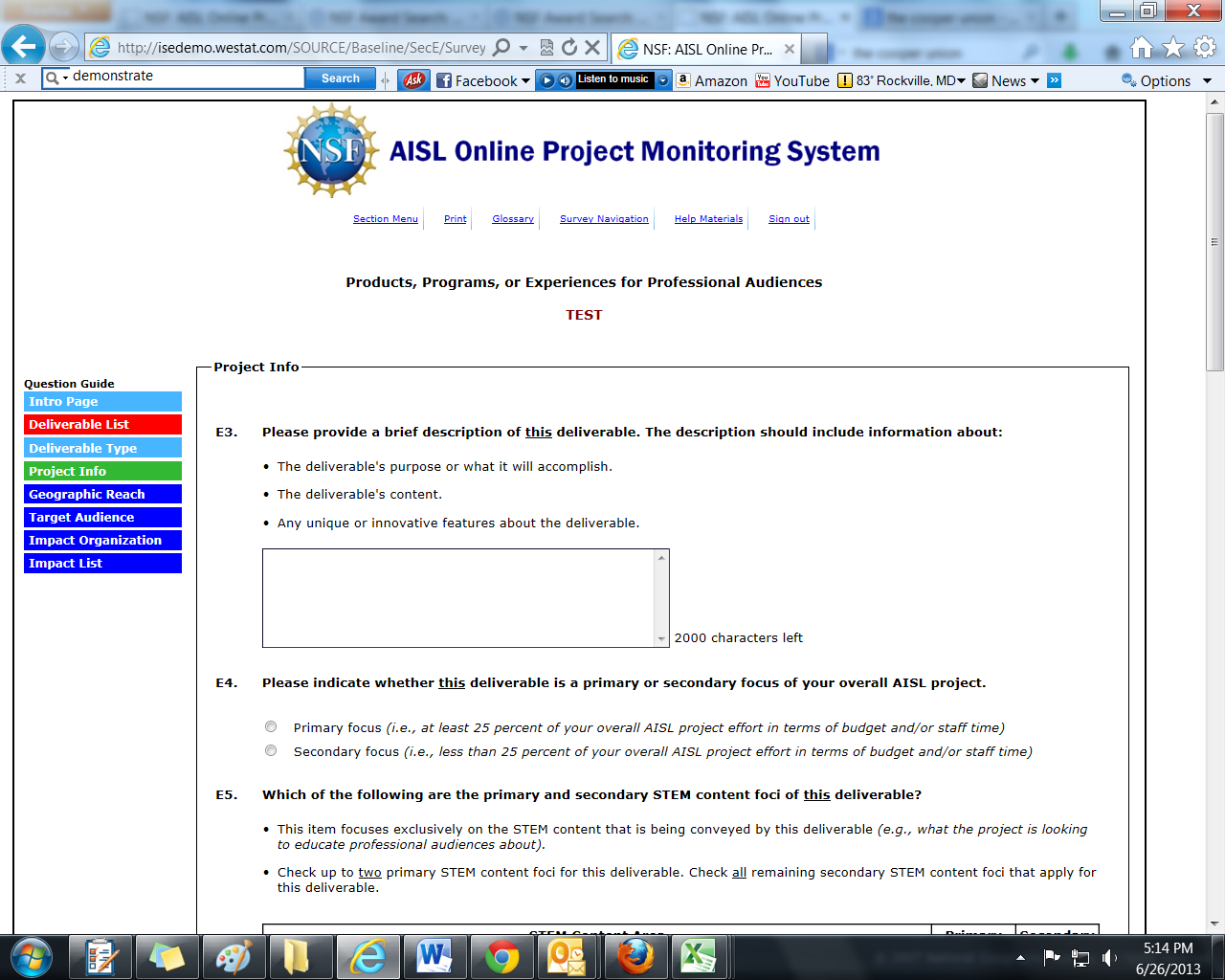Image resolution: width=1225 pixels, height=980 pixels.
Task: Open Favorites with the star icon
Action: [1173, 48]
